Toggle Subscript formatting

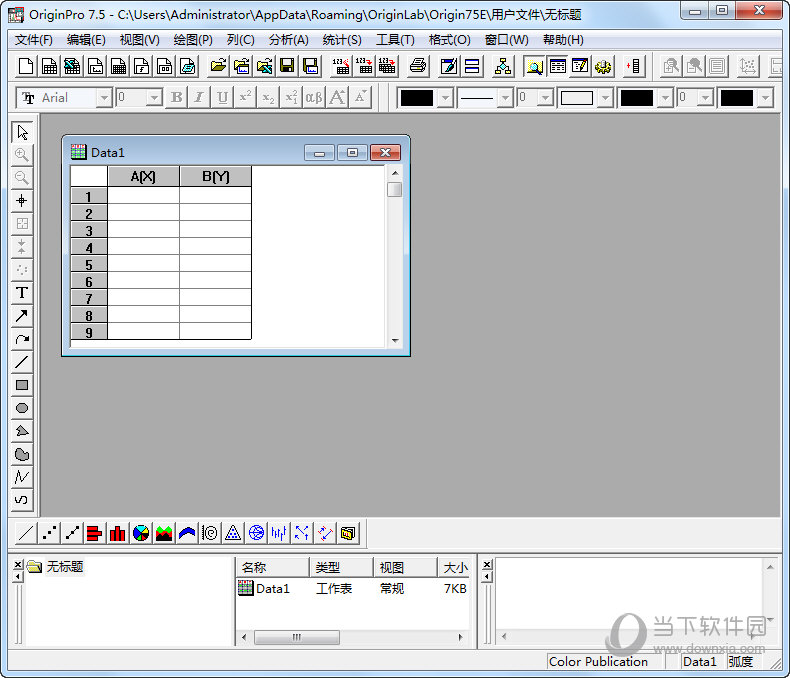click(x=268, y=97)
